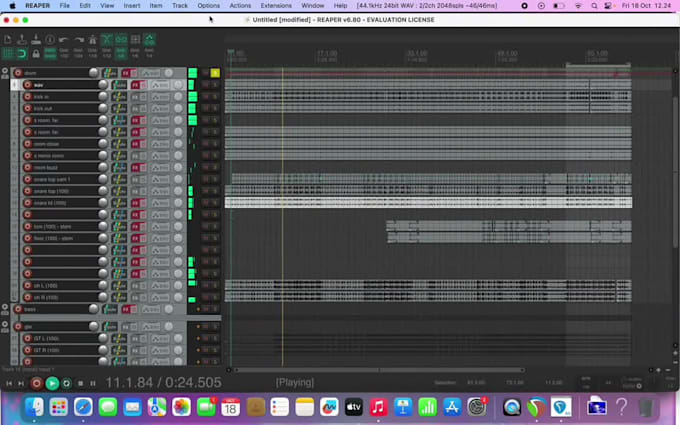Open the routing button on the kick out track

(x=119, y=108)
